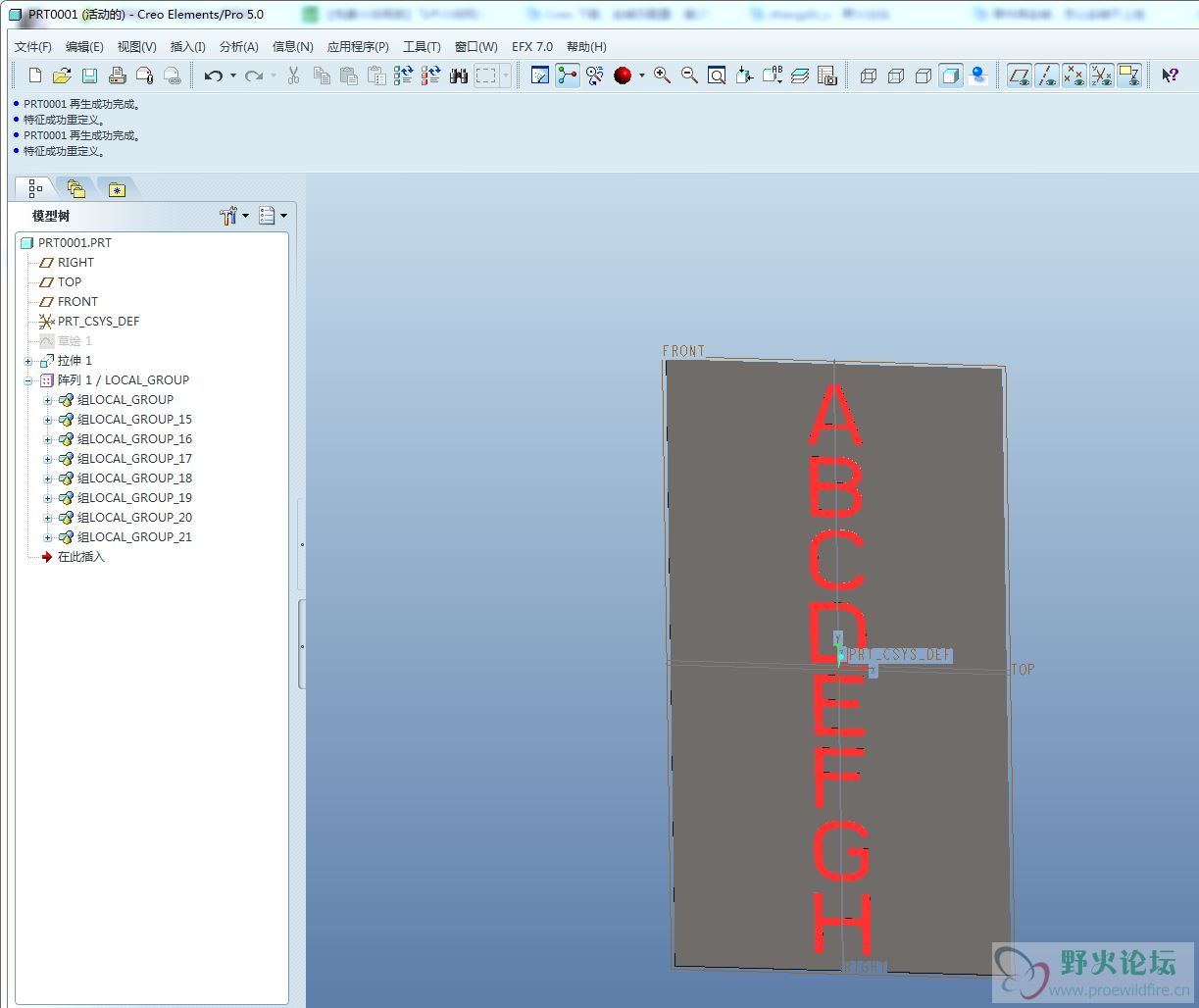Click the zoom in magnifier icon
The height and width of the screenshot is (1008, 1199).
pyautogui.click(x=662, y=76)
